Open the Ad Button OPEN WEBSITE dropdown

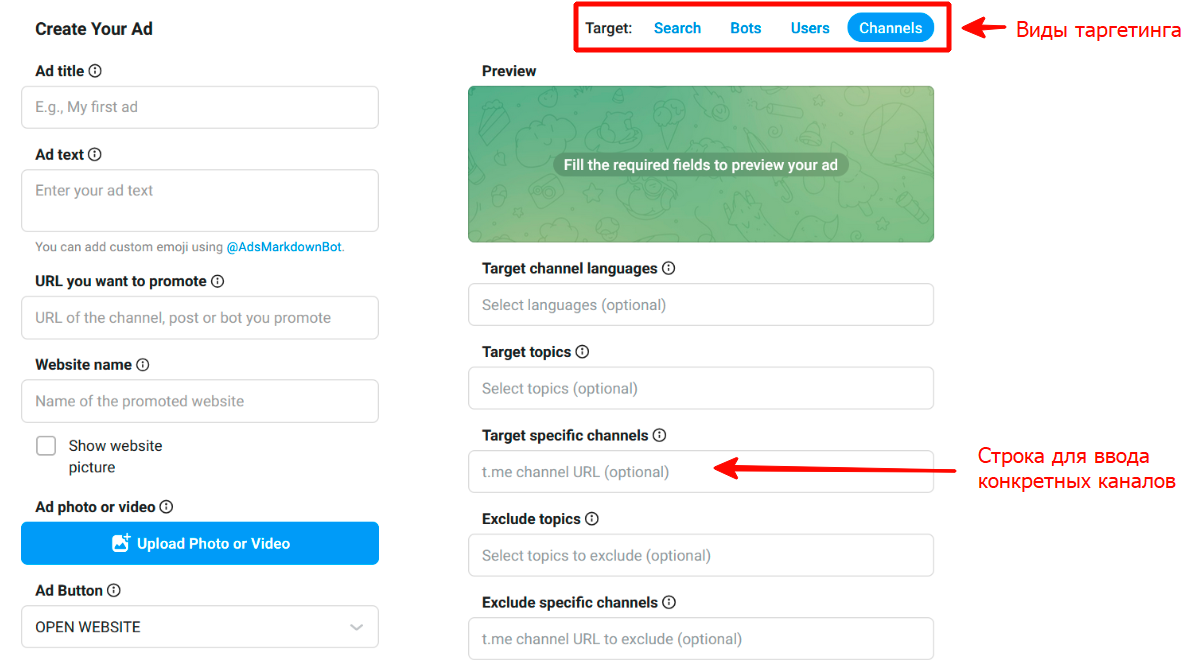pyautogui.click(x=199, y=626)
